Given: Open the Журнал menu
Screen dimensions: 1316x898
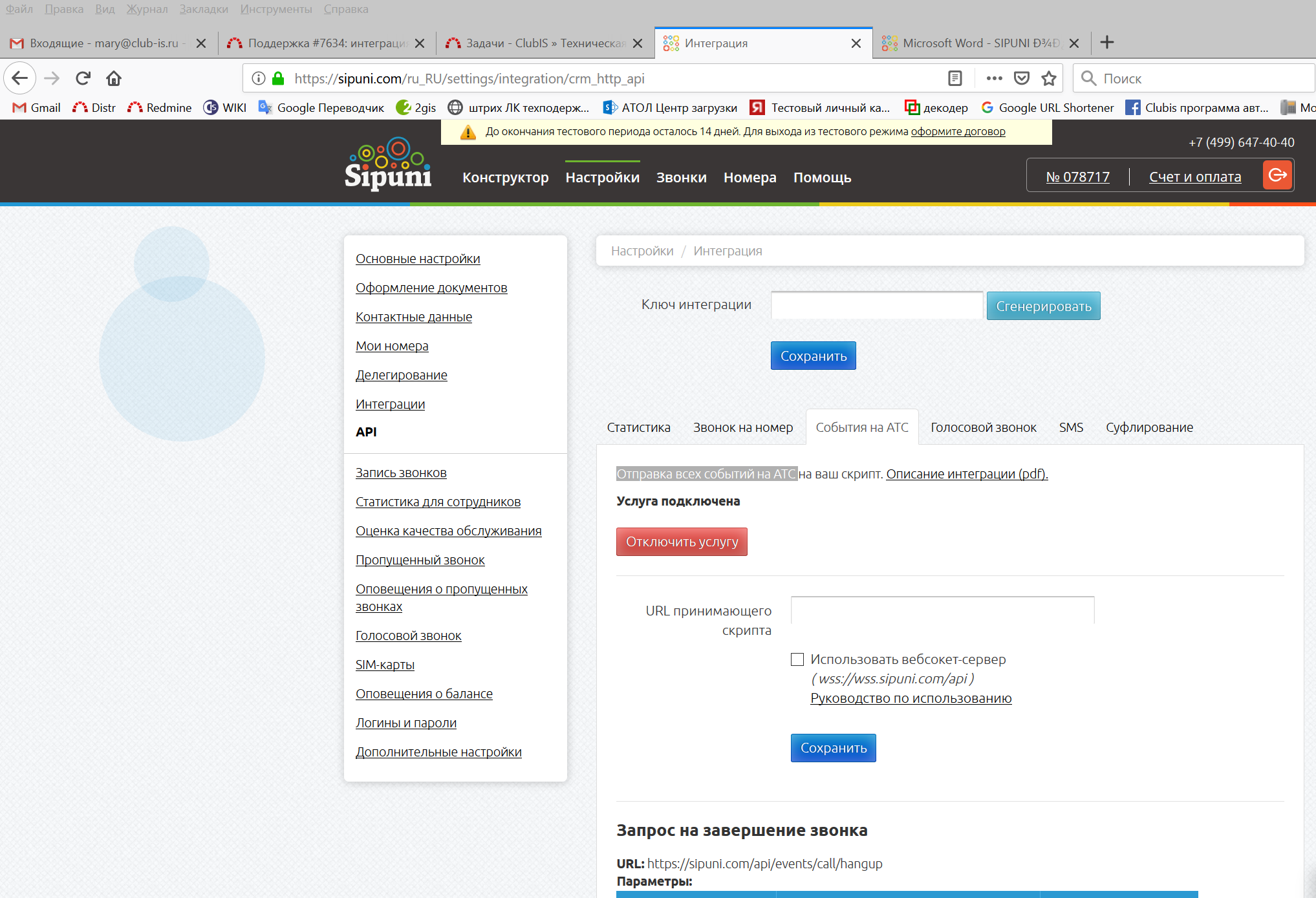Looking at the screenshot, I should tap(147, 9).
